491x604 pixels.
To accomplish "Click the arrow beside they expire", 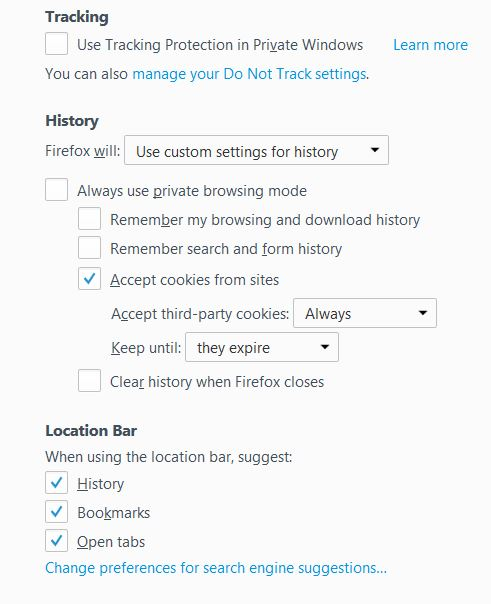I will pyautogui.click(x=325, y=347).
